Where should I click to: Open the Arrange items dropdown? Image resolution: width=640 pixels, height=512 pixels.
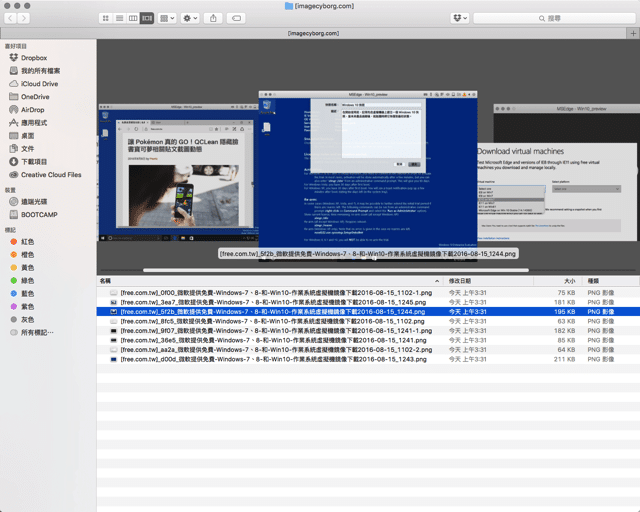tap(166, 18)
